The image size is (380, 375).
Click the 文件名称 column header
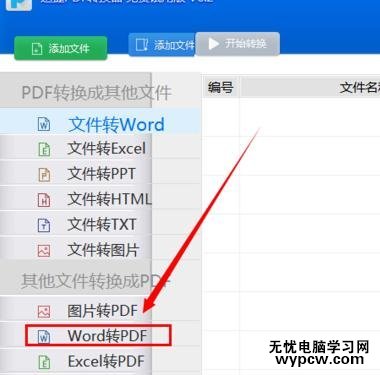[311, 88]
